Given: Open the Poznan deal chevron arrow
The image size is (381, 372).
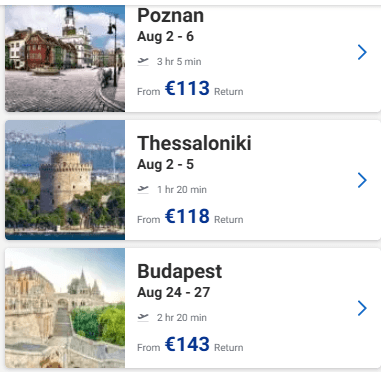Looking at the screenshot, I should (362, 52).
